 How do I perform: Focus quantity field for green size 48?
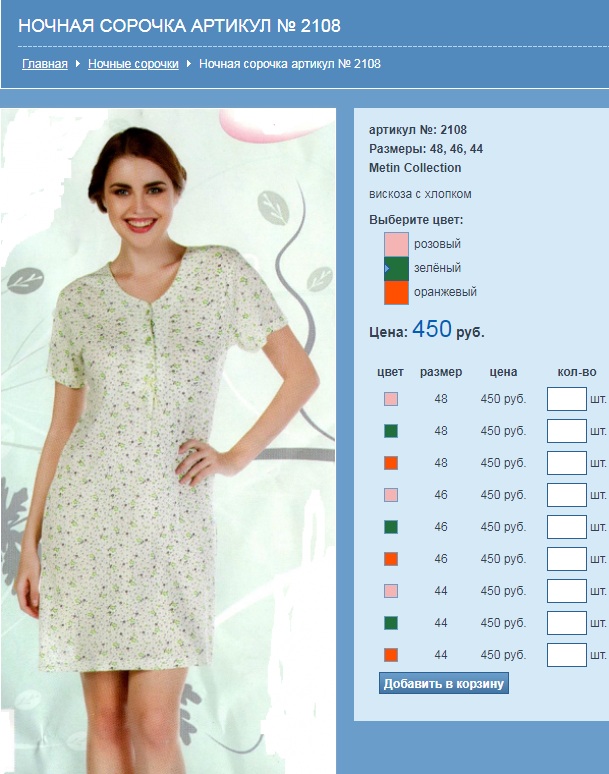click(x=566, y=431)
